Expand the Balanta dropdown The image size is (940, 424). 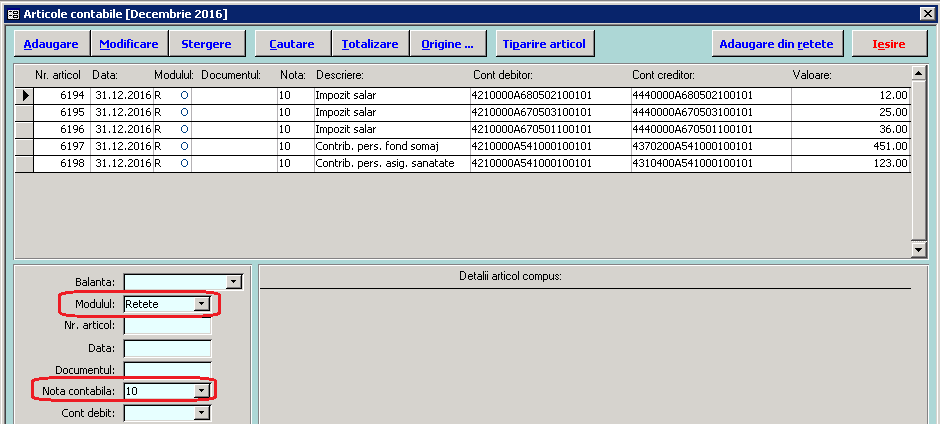tap(234, 282)
